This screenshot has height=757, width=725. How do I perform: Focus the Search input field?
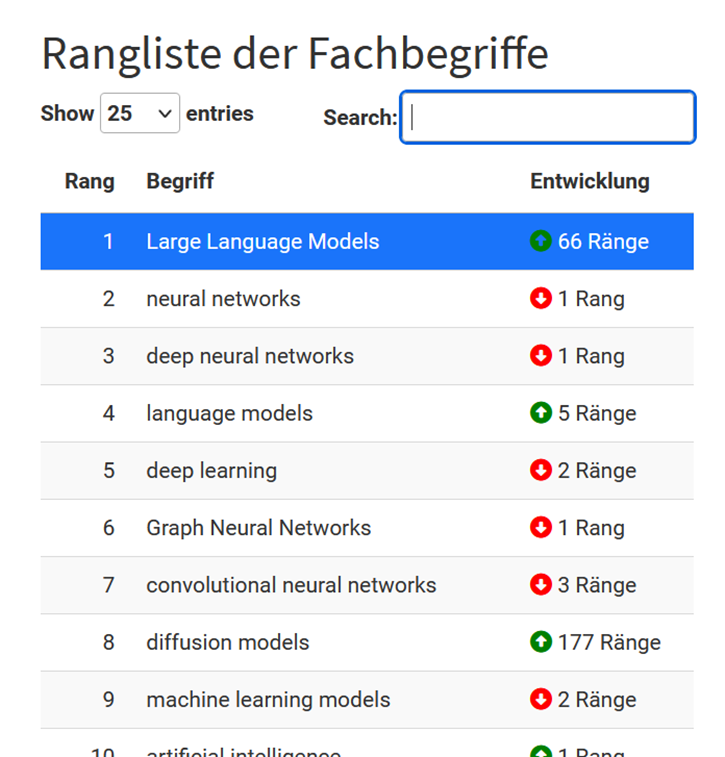pos(547,117)
